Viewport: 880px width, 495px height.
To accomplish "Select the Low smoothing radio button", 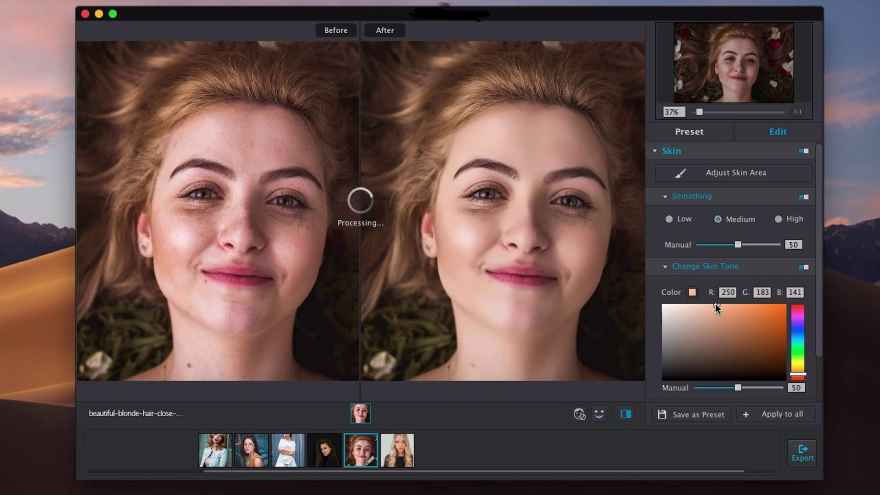I will click(669, 219).
